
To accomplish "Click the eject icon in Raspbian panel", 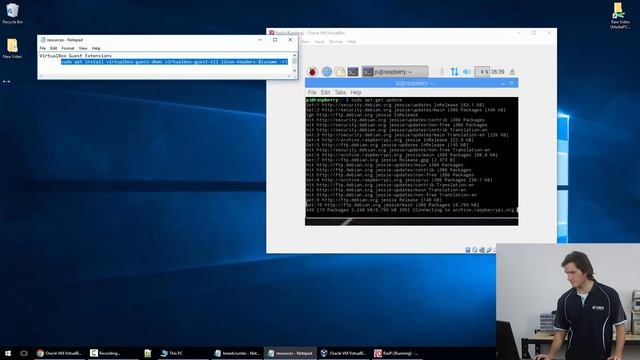I will coord(512,72).
